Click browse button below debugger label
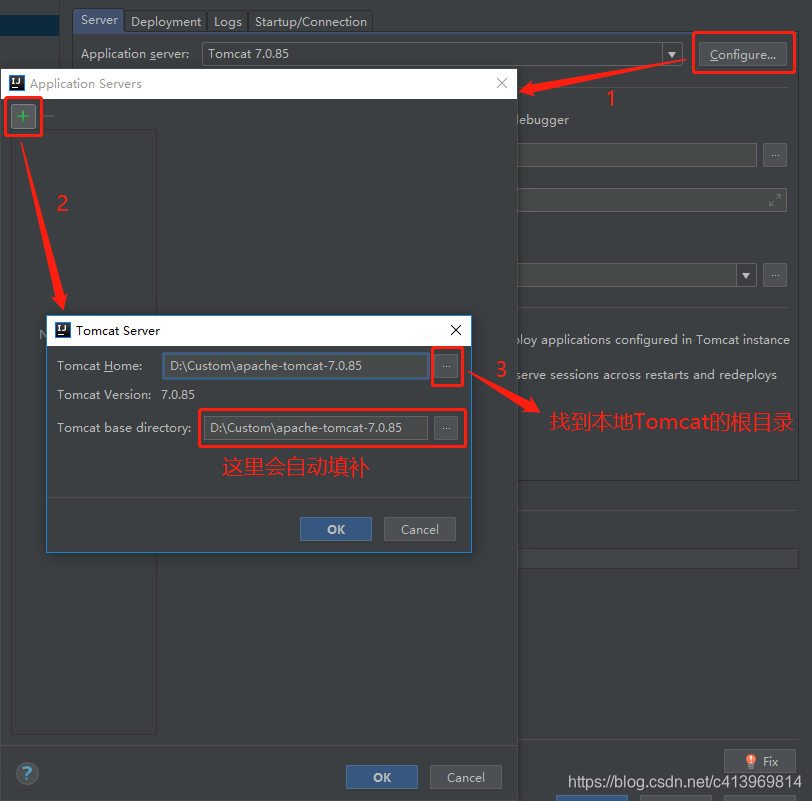Screen dimensions: 812x801 (775, 155)
